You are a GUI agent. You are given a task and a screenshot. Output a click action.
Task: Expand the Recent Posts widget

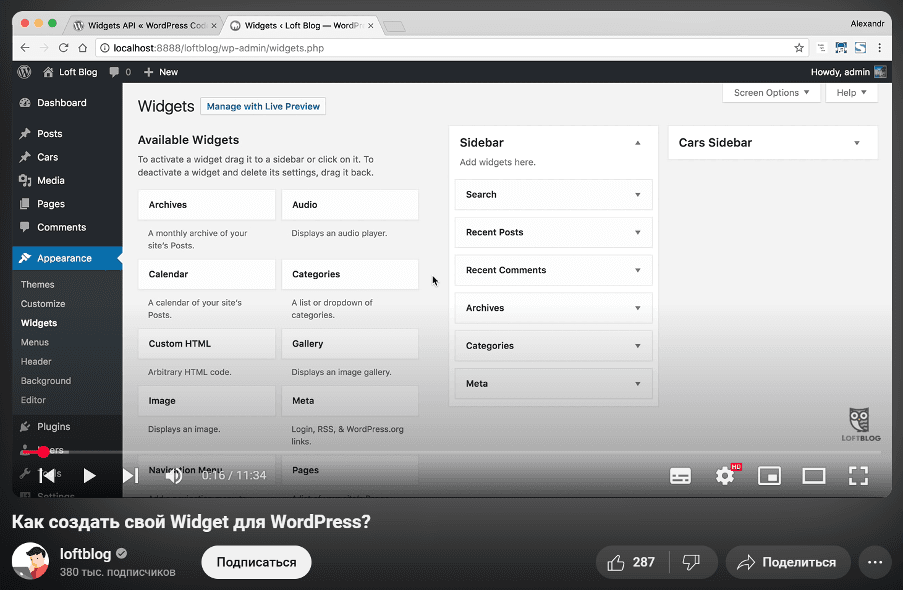click(637, 232)
